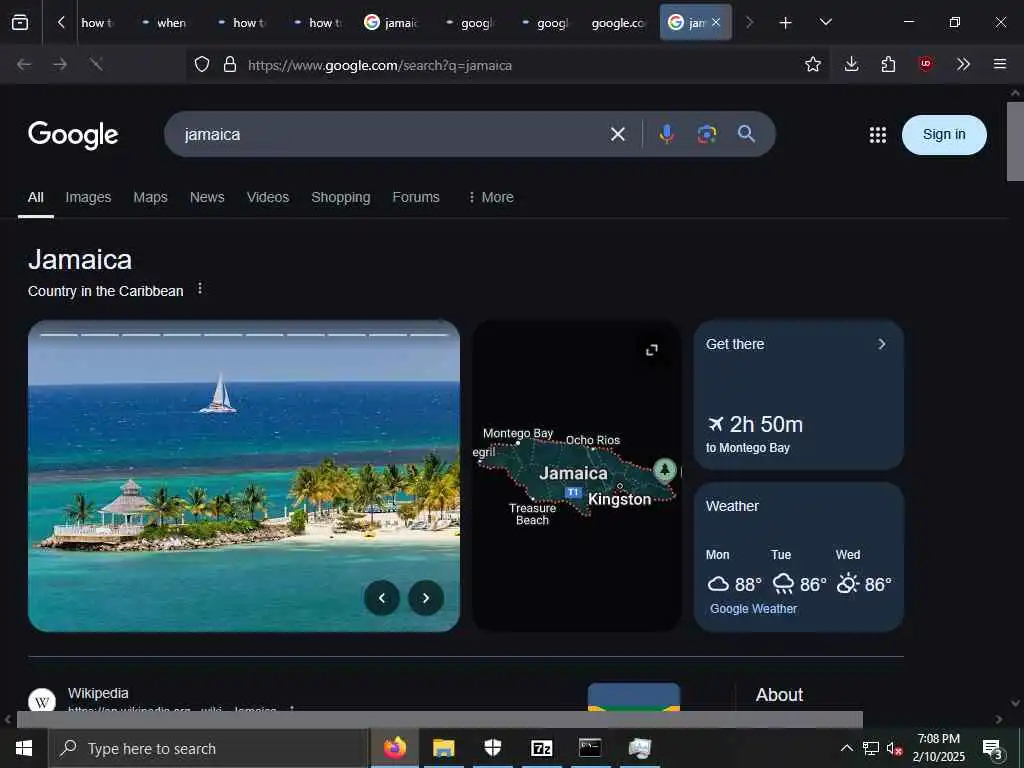Select the Videos results tab
Screen dimensions: 1024x768
268,197
